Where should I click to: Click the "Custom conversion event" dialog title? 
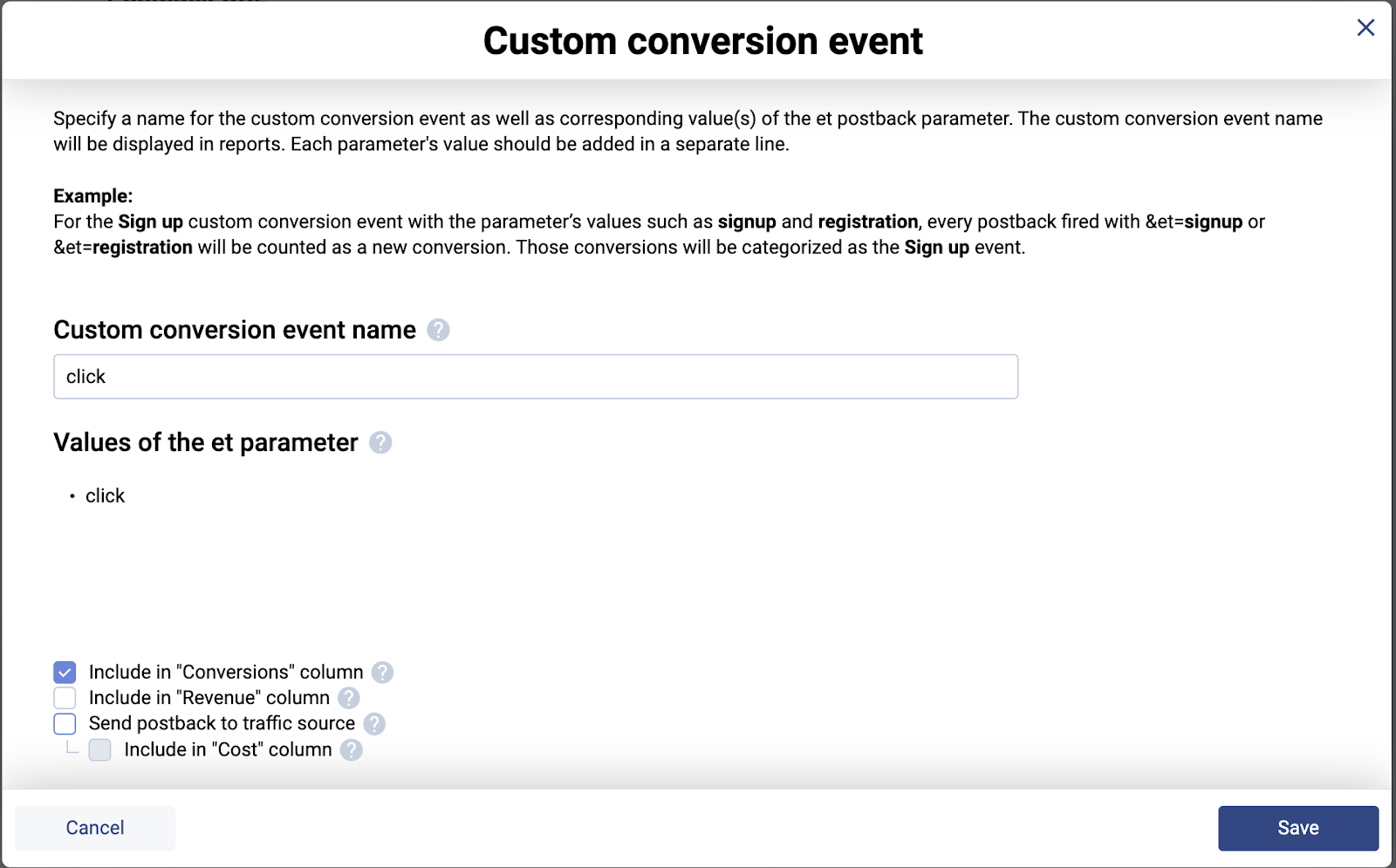click(702, 41)
